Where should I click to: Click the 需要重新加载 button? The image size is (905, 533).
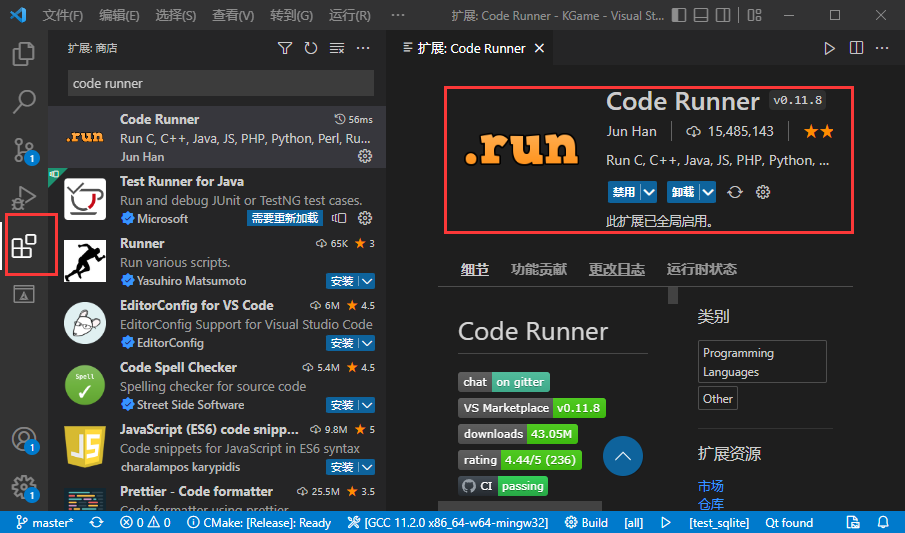[285, 218]
